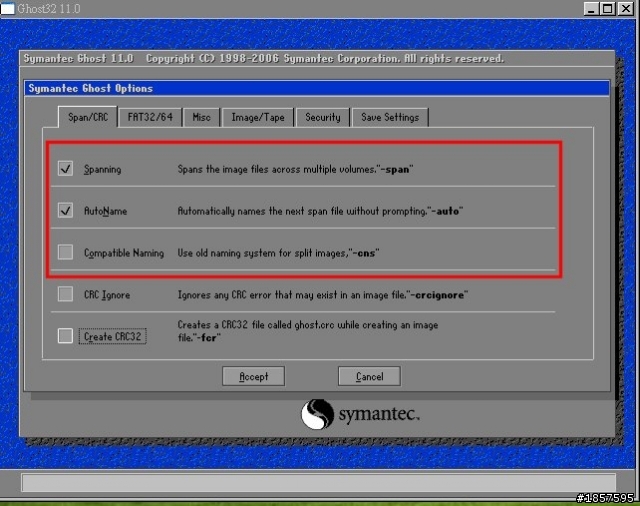640x506 pixels.
Task: Tick the Create CRC32 checkbox
Action: [x=65, y=336]
